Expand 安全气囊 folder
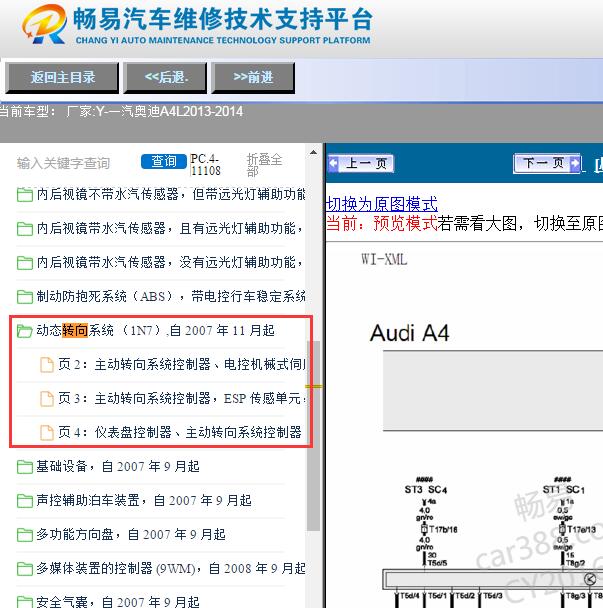This screenshot has height=608, width=603. [x=117, y=602]
